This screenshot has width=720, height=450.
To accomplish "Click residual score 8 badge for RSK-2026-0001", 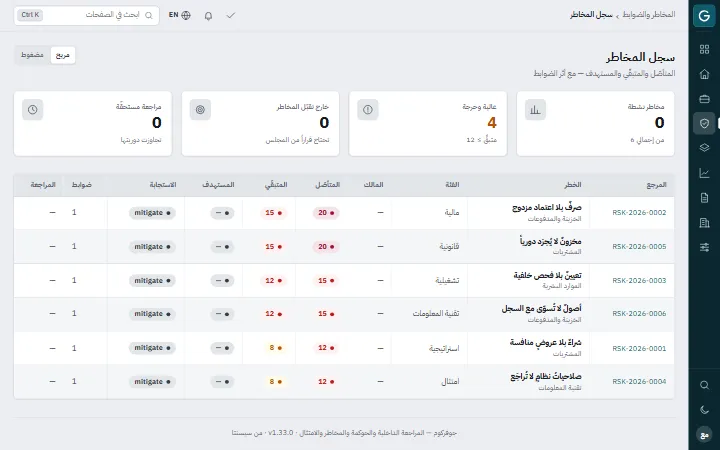I will click(x=276, y=348).
